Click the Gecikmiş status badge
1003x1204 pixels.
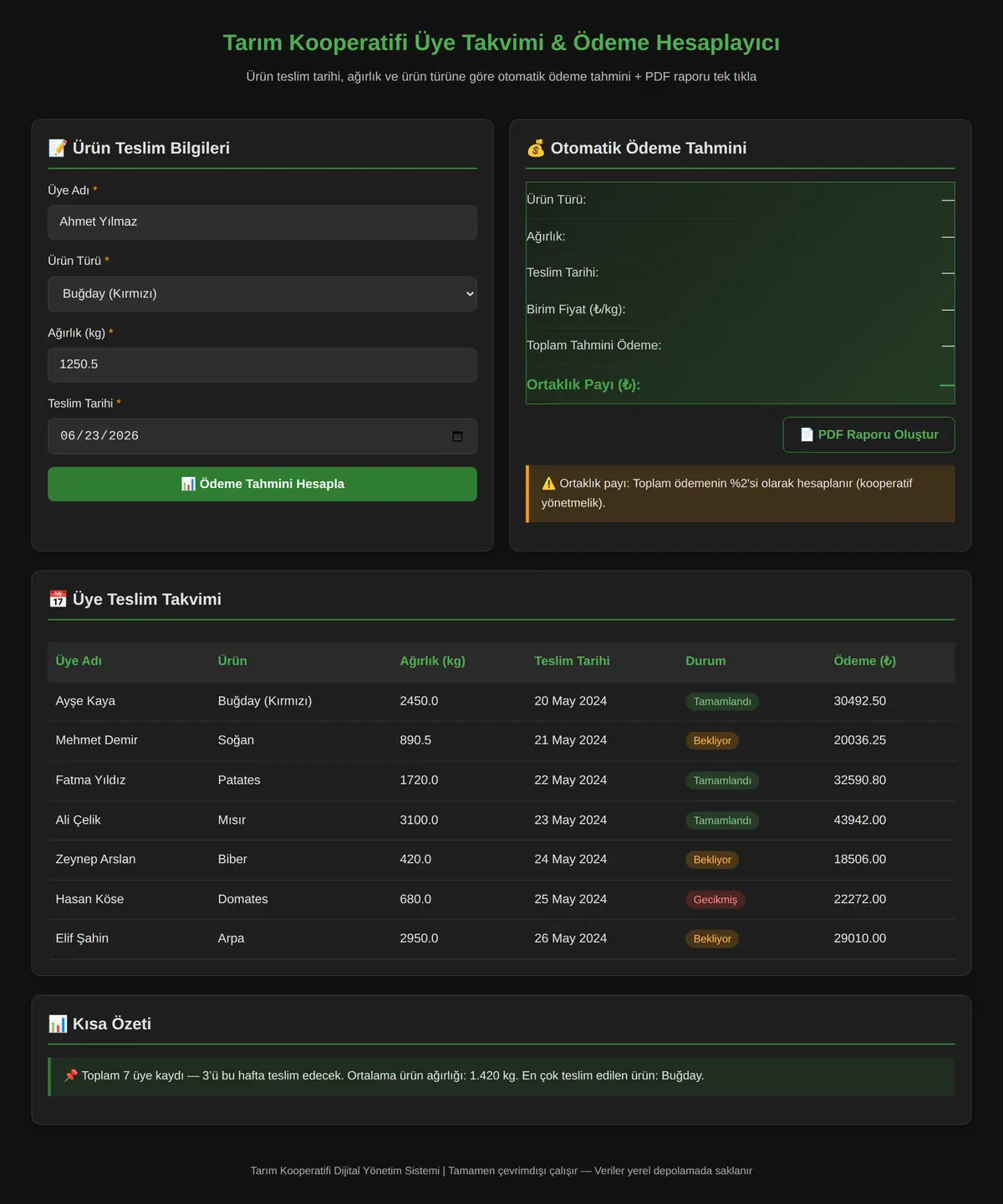[x=715, y=900]
